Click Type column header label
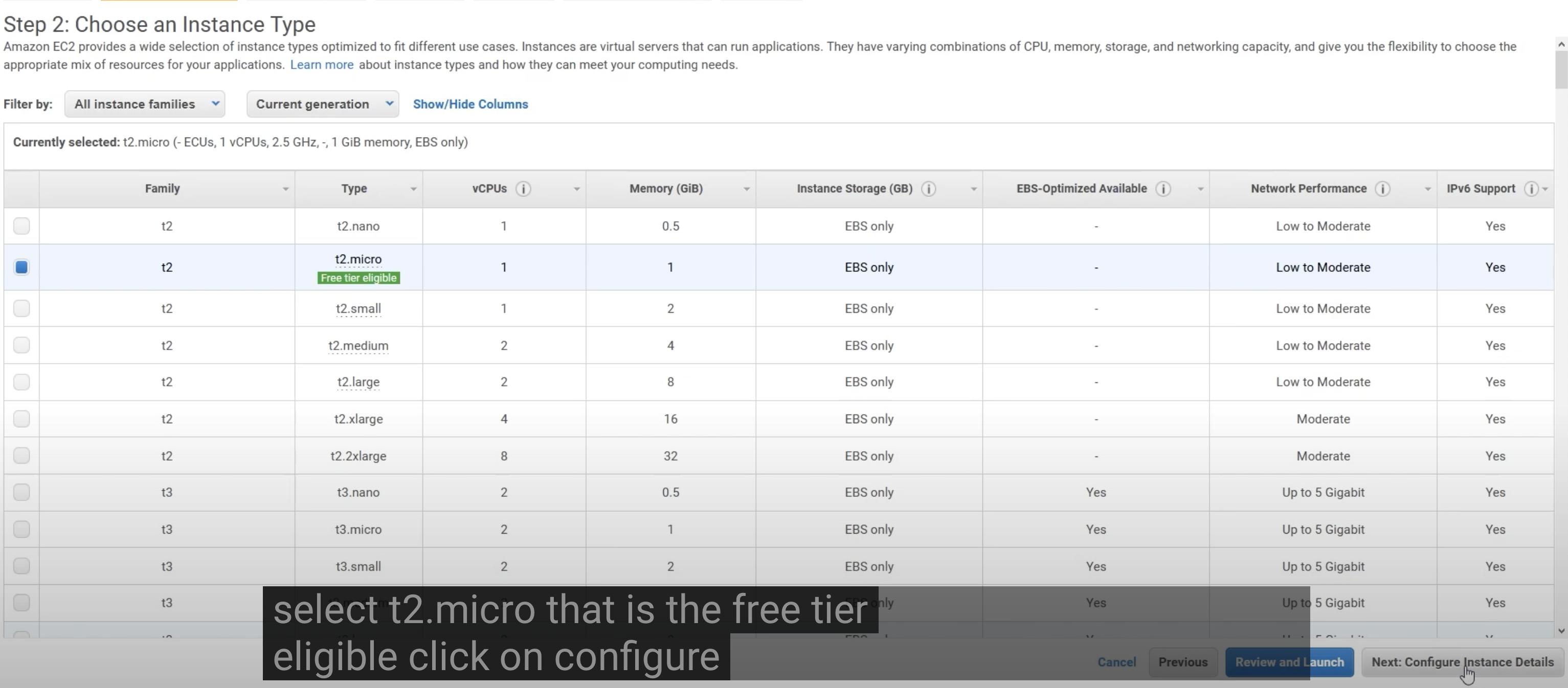This screenshot has height=688, width=1568. pos(354,189)
